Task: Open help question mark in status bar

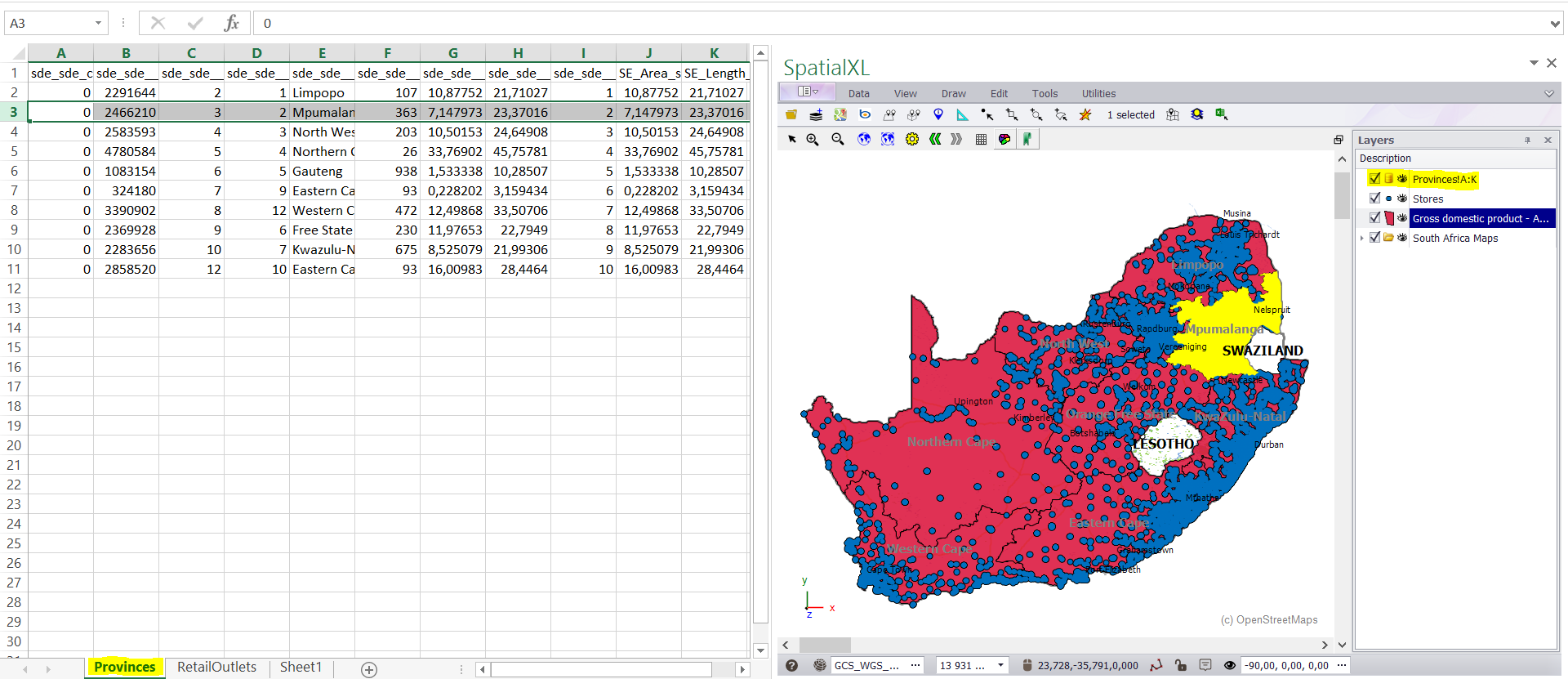Action: point(791,665)
